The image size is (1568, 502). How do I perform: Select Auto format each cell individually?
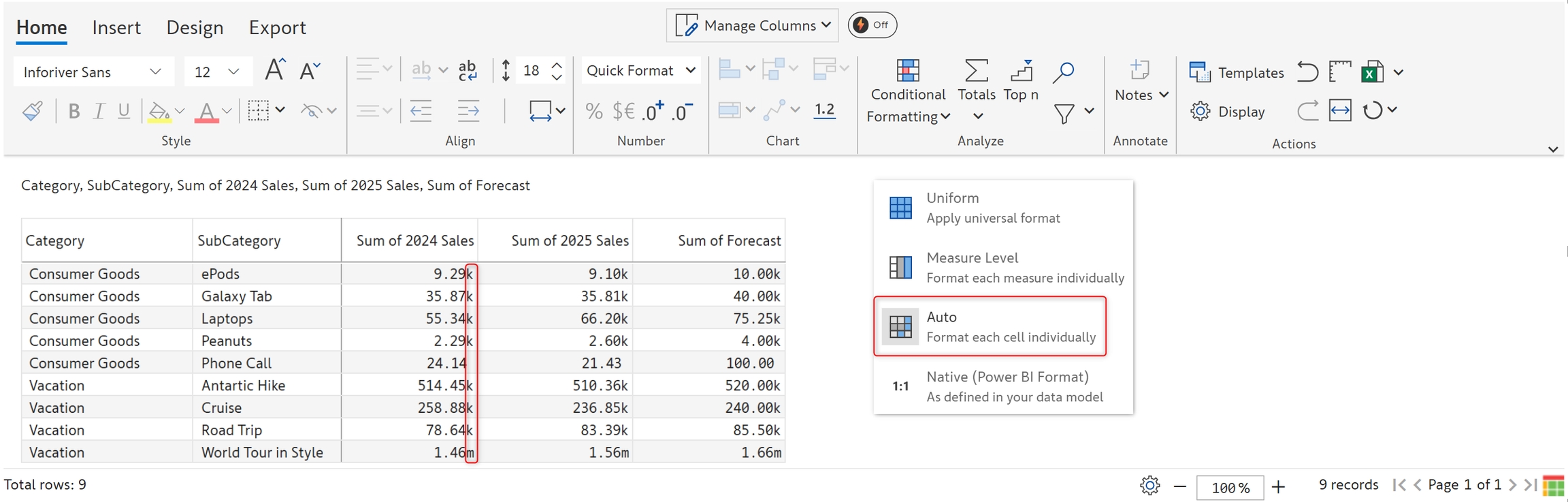[x=990, y=326]
